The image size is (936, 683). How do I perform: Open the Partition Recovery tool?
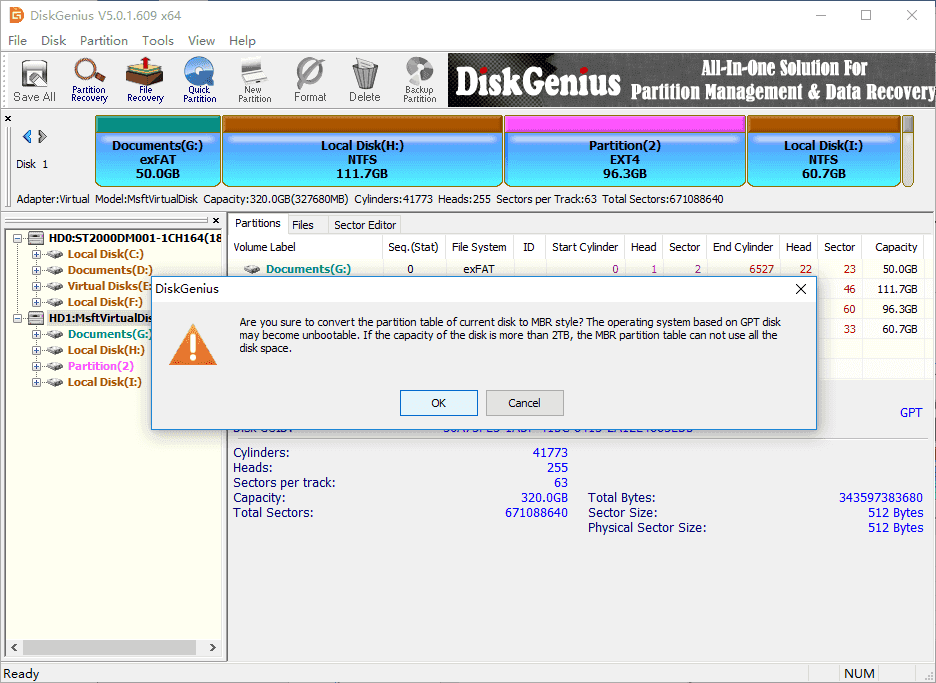[89, 79]
